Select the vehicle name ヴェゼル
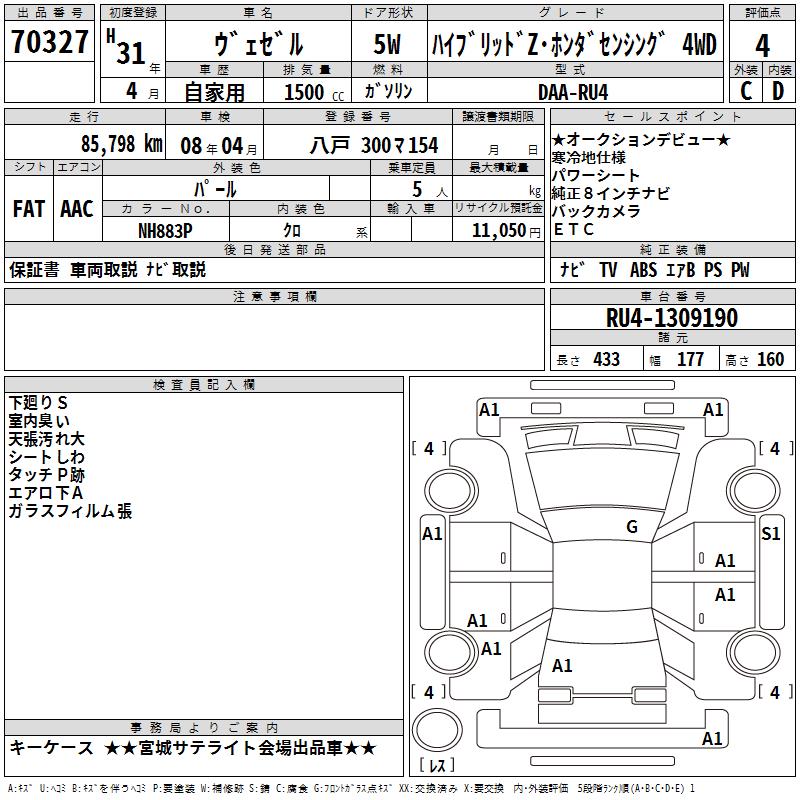 [x=258, y=43]
